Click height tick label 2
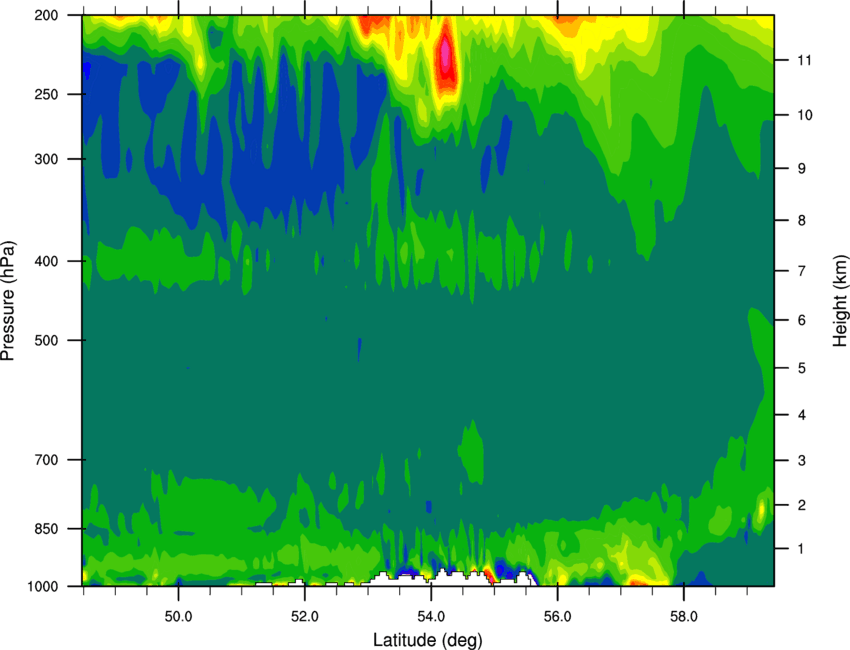 point(801,505)
